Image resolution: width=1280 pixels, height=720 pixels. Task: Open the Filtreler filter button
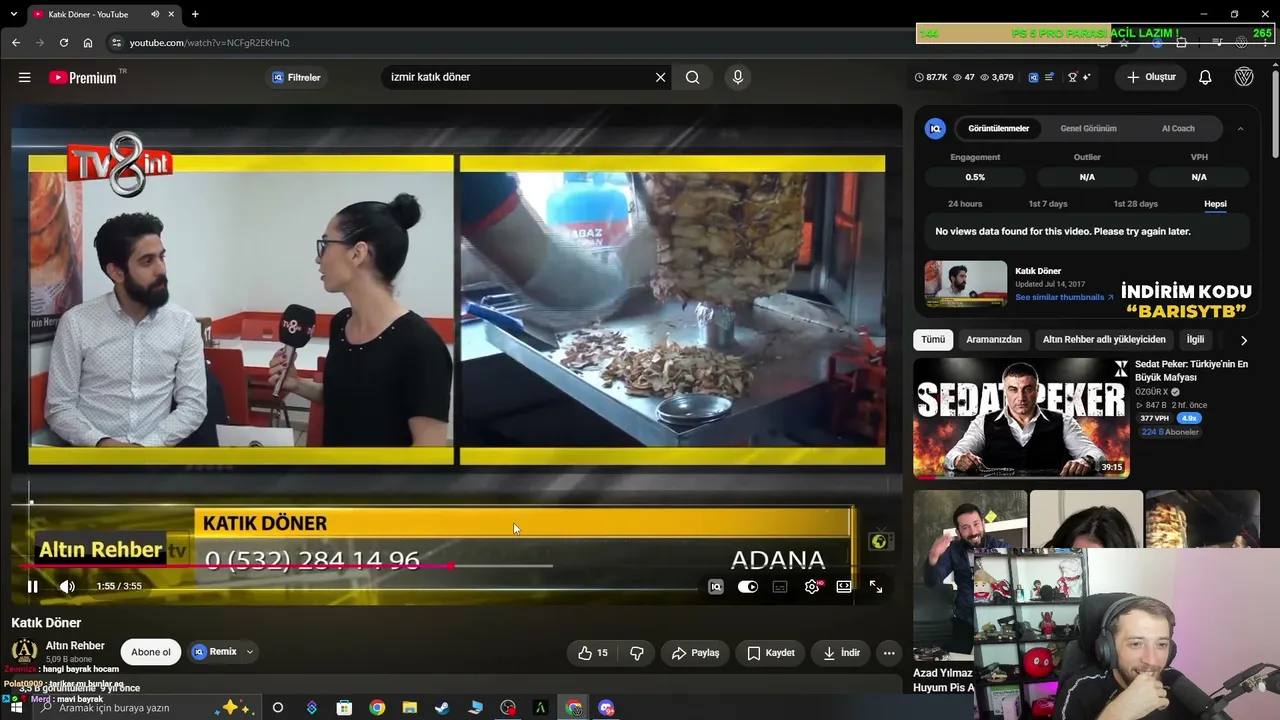297,77
